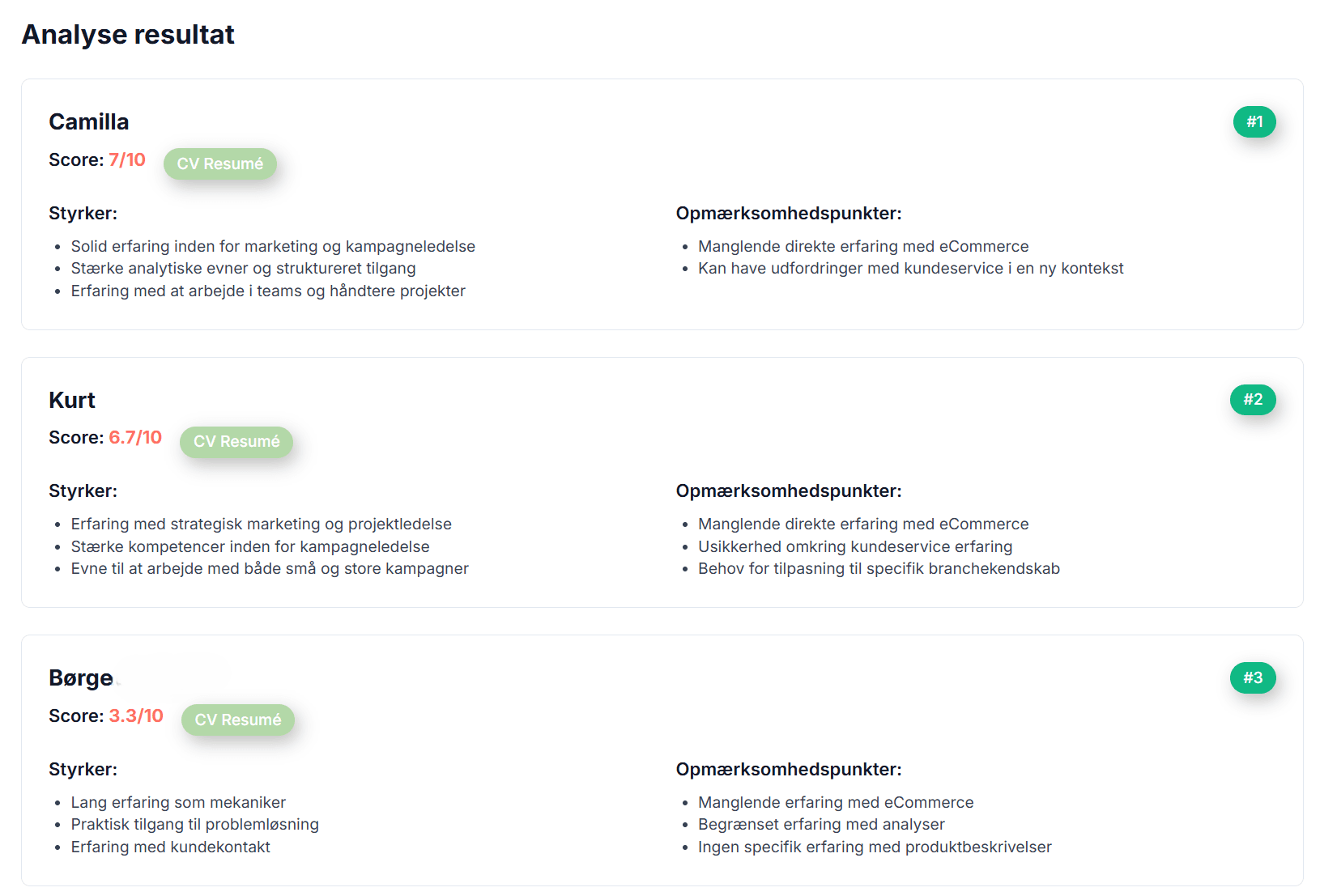Click 'Stærke analytiske evner og struktureret tilgang'
The height and width of the screenshot is (896, 1320).
[x=243, y=268]
